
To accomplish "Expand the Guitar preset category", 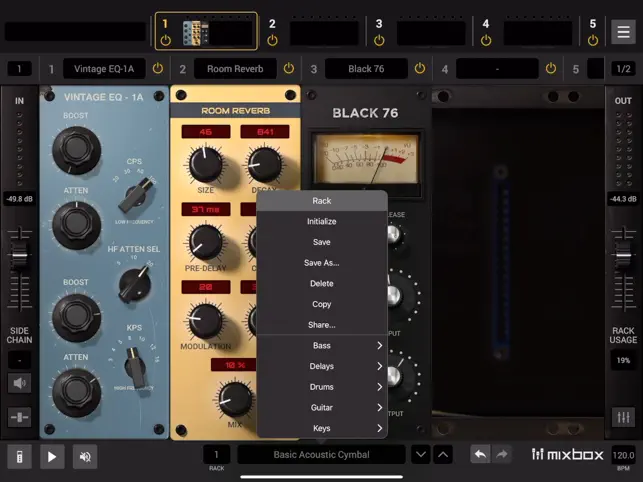I will coord(322,408).
